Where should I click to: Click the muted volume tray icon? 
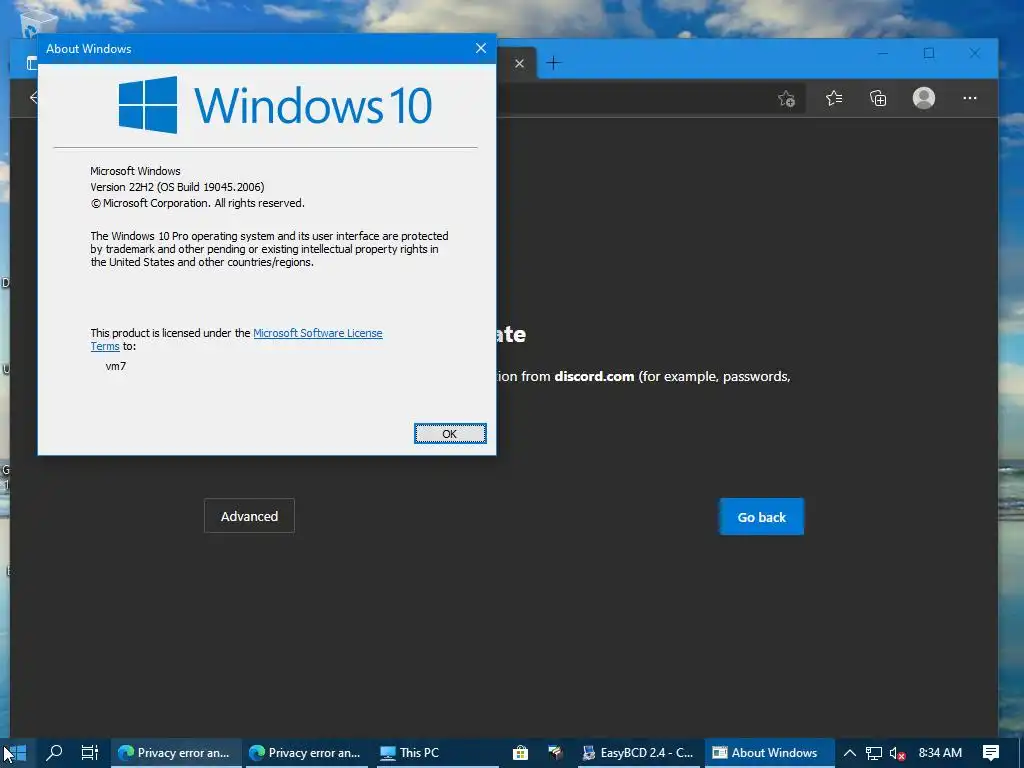click(x=897, y=753)
